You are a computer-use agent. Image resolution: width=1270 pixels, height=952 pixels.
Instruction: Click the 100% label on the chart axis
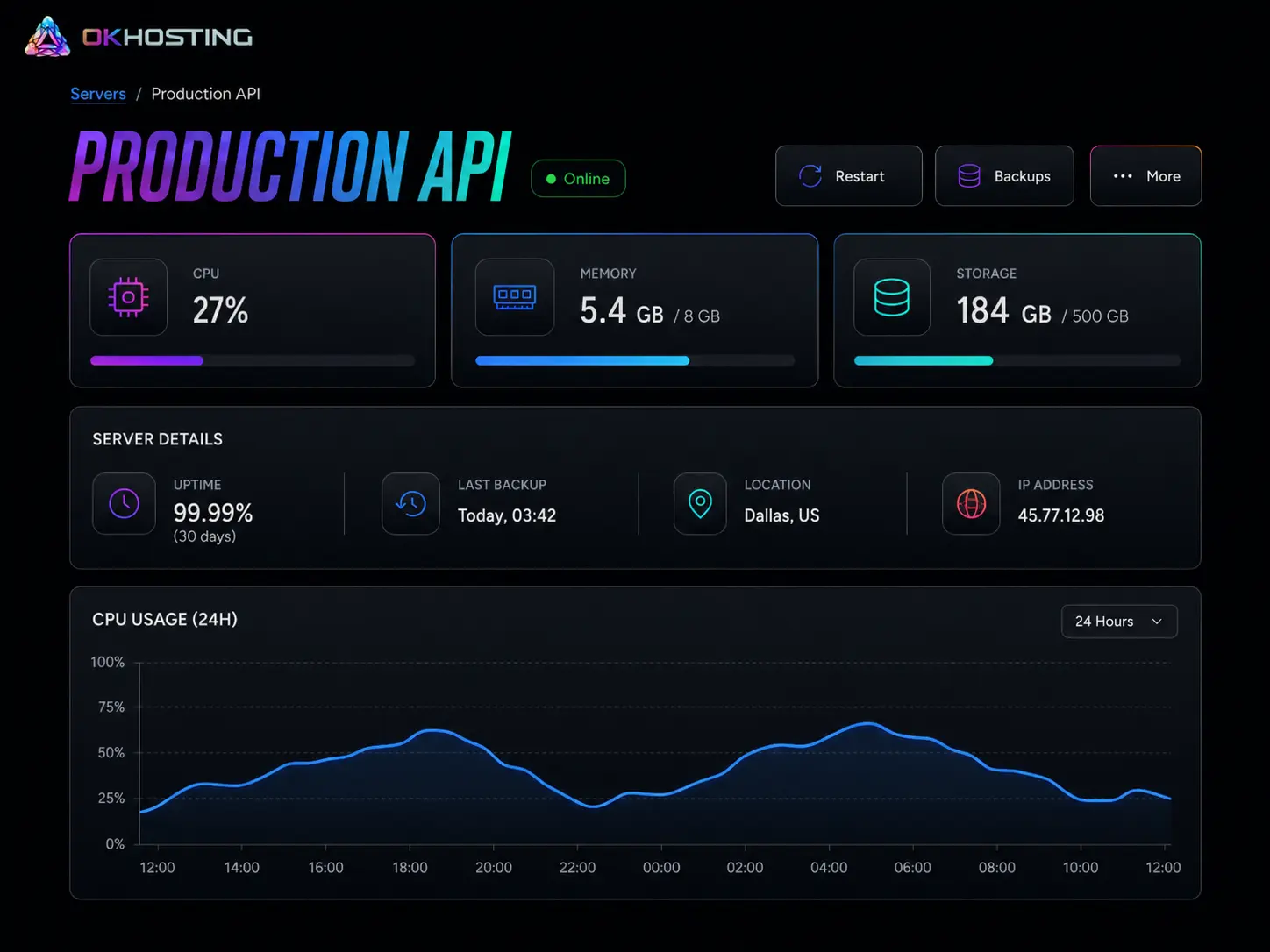click(x=108, y=662)
